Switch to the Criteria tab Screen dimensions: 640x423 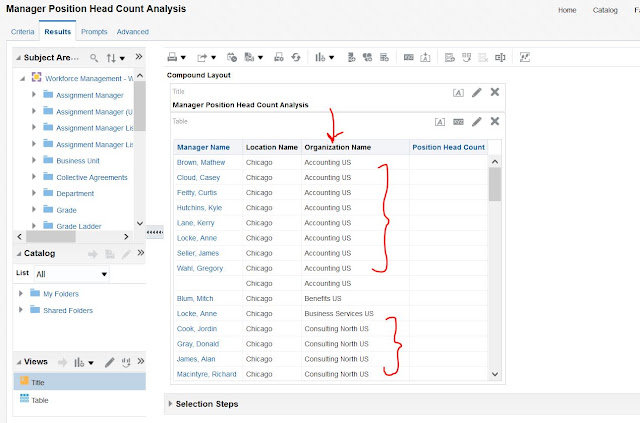(x=22, y=31)
